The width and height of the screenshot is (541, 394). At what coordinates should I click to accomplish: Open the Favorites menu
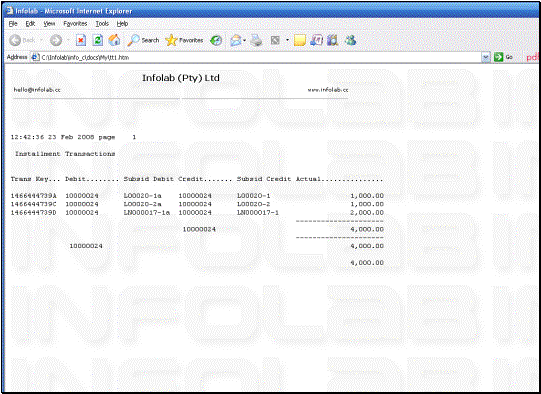[75, 24]
